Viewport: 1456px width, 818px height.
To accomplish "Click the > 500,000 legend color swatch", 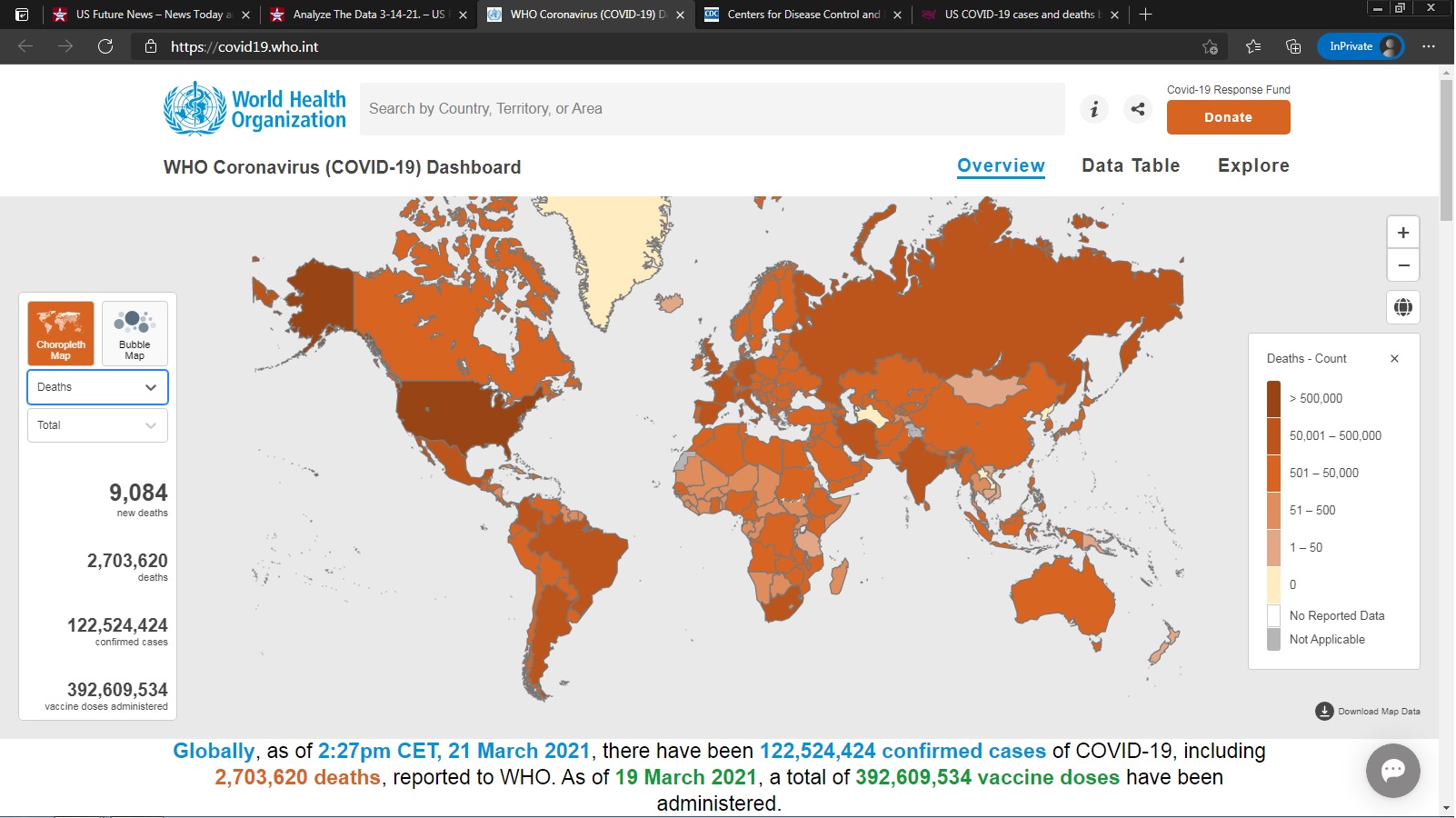I will 1273,399.
